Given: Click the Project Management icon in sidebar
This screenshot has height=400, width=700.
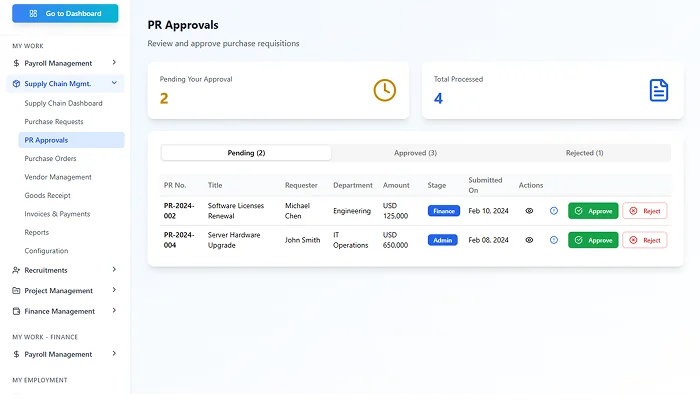Looking at the screenshot, I should pyautogui.click(x=16, y=291).
